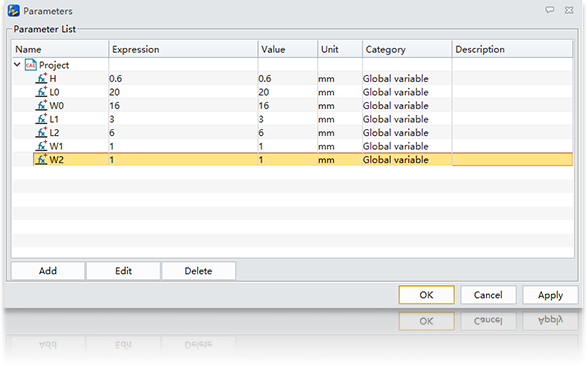Select the Expression cell of row H
The height and width of the screenshot is (367, 587).
tap(183, 79)
